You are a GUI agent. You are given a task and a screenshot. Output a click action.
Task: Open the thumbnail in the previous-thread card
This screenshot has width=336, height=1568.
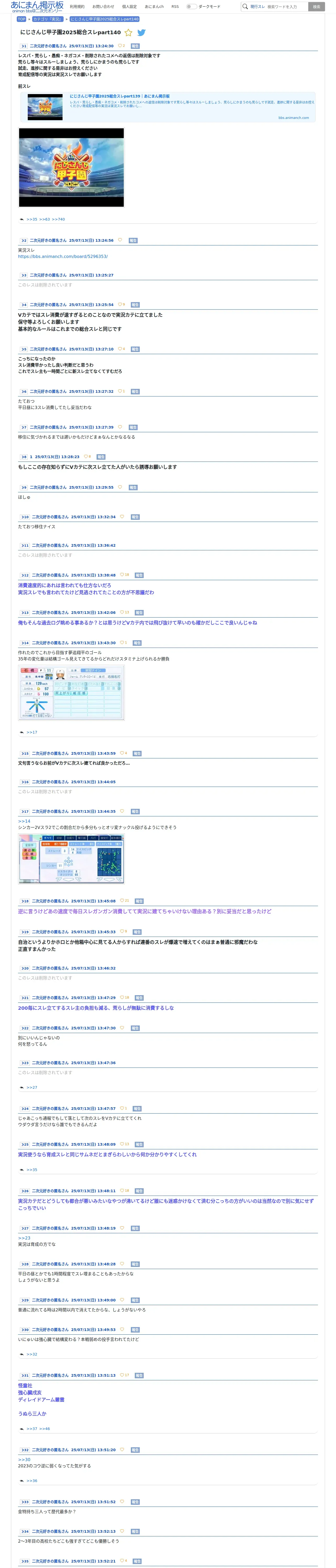45,107
